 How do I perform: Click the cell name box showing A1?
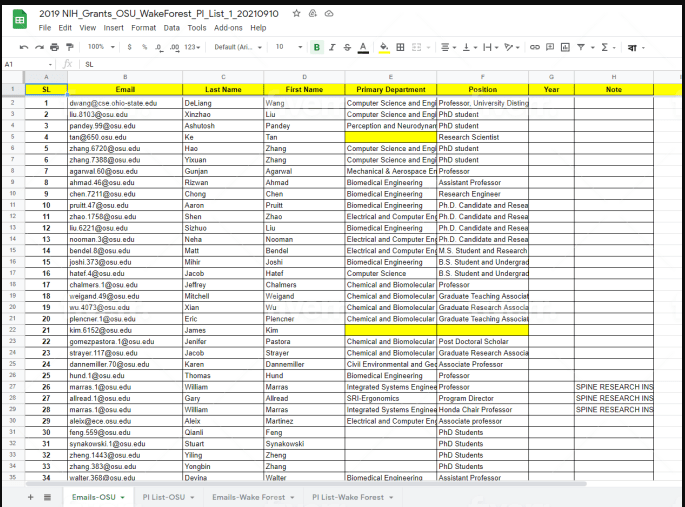tap(25, 64)
